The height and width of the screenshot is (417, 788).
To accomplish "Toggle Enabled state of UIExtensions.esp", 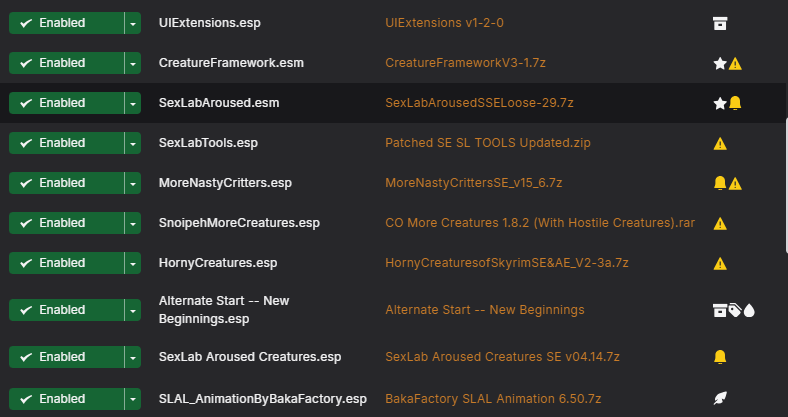I will point(66,23).
